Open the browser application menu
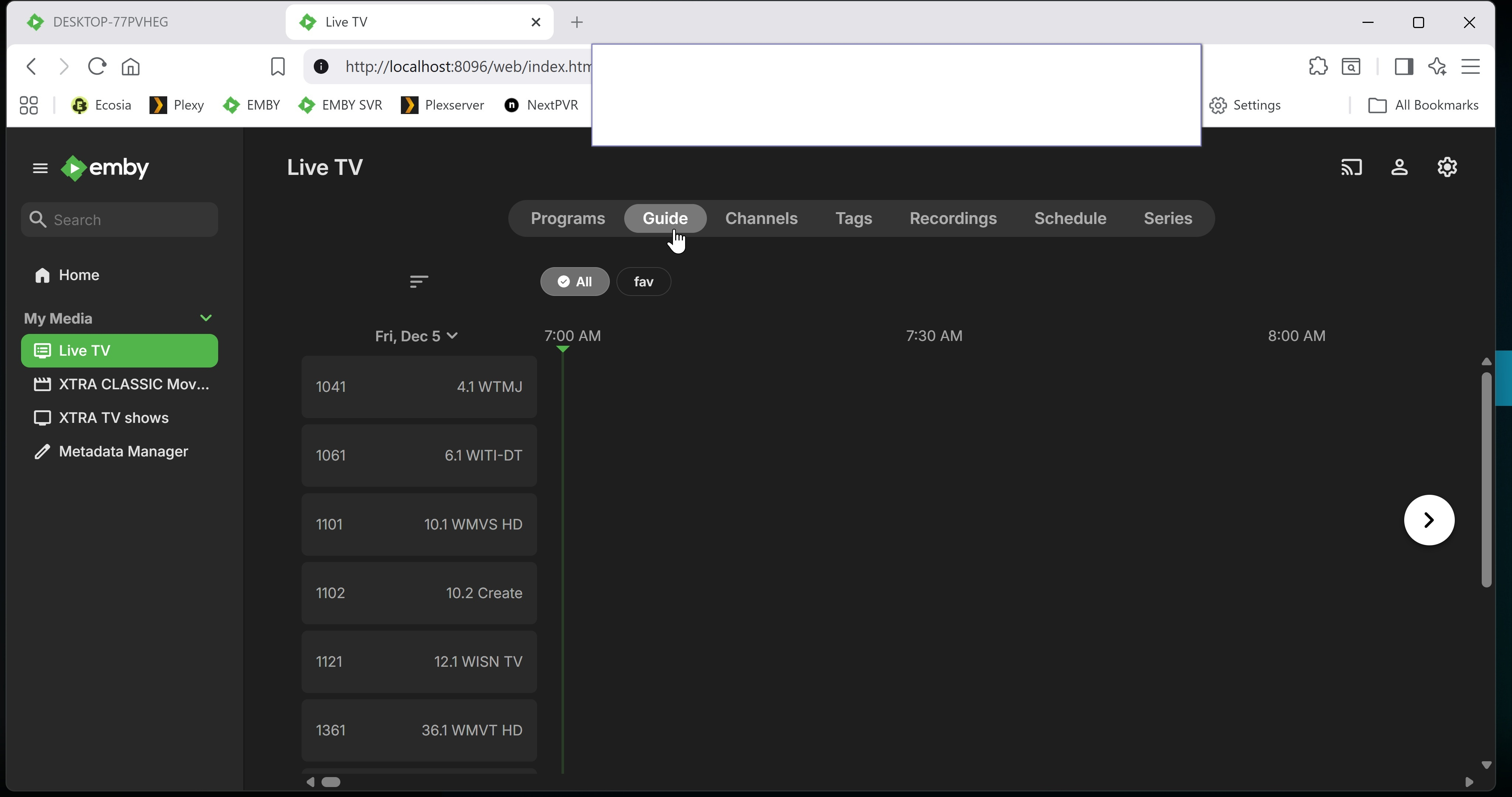The height and width of the screenshot is (797, 1512). coord(1470,66)
